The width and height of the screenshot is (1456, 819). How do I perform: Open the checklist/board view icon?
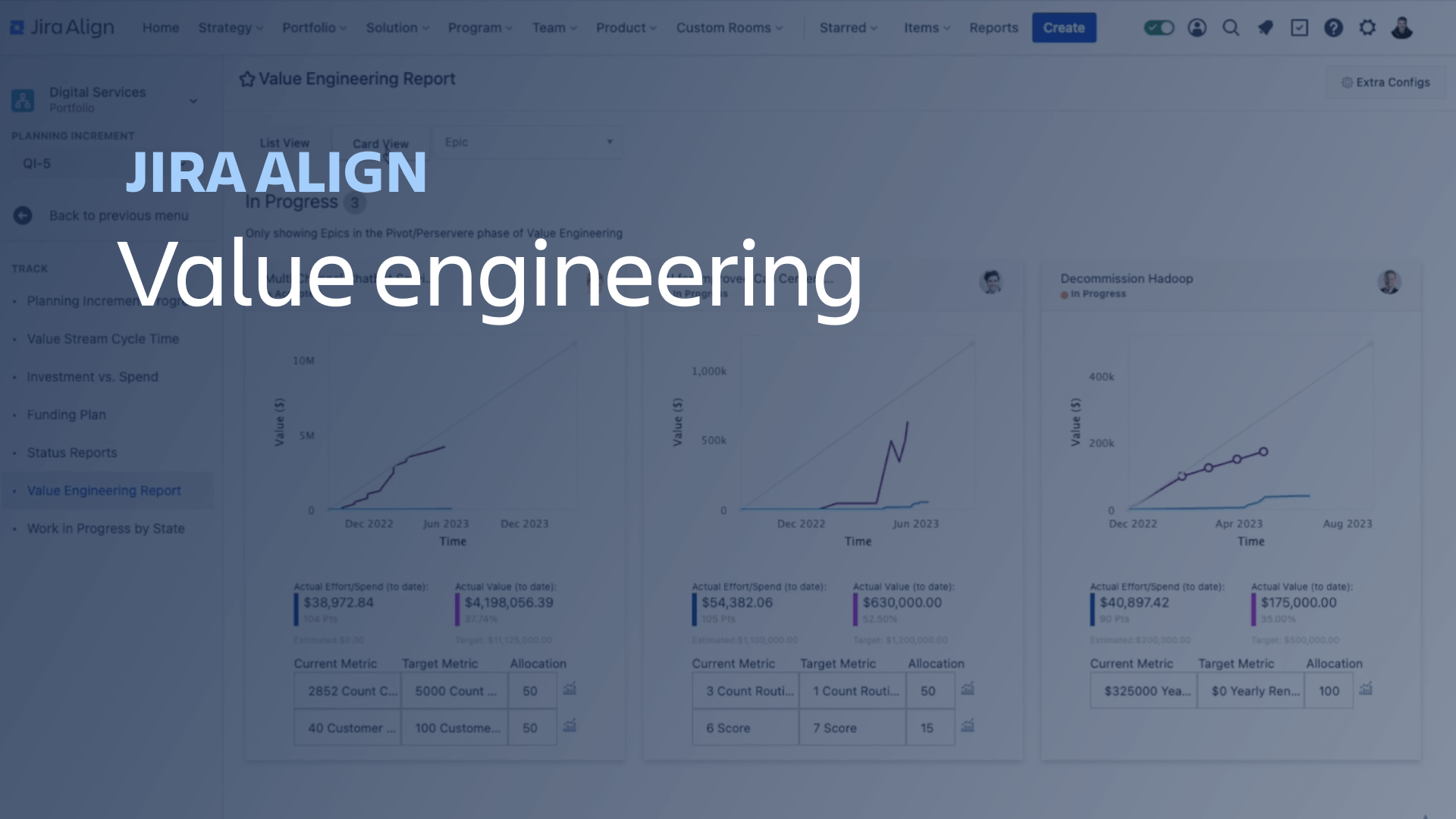(x=1299, y=28)
